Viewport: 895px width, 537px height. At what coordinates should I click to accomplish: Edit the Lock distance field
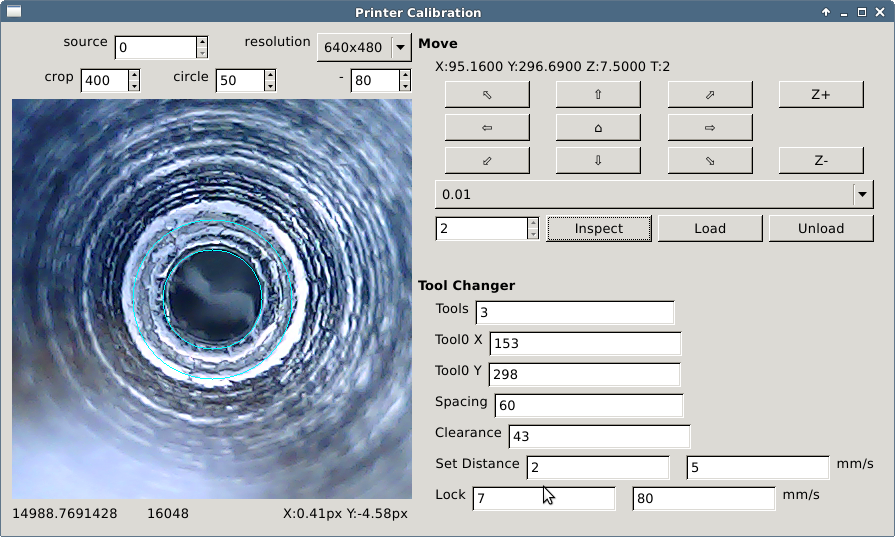pyautogui.click(x=544, y=498)
